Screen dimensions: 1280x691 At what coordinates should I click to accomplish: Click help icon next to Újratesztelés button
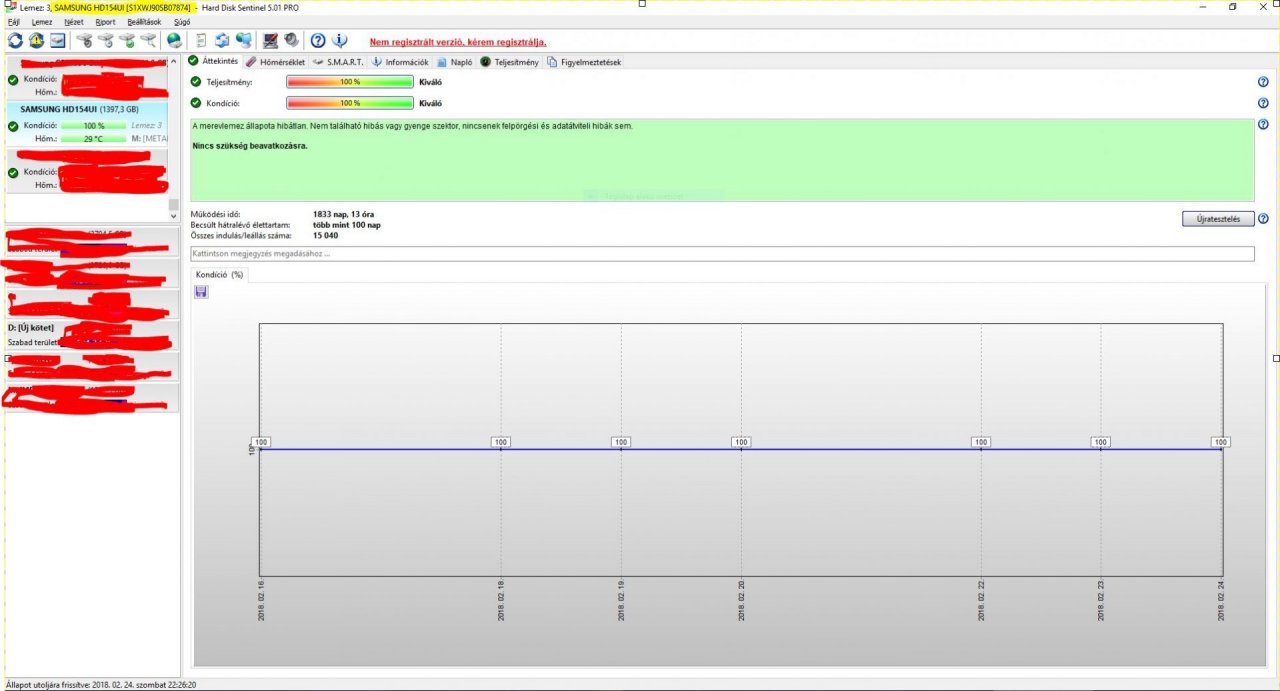point(1263,219)
